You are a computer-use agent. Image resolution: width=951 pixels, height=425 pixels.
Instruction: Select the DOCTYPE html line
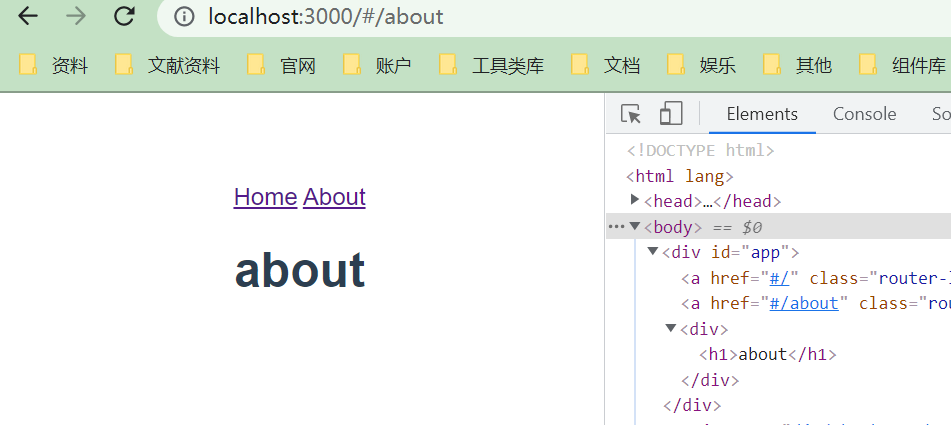point(701,150)
